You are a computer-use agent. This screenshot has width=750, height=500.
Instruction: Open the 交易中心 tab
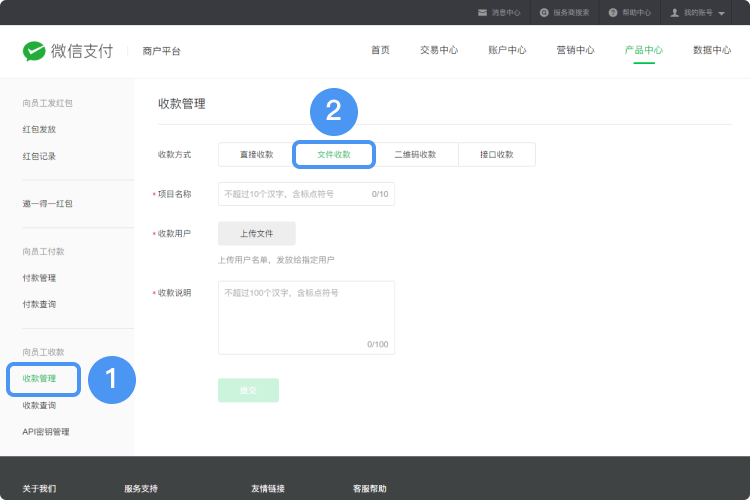coord(439,50)
